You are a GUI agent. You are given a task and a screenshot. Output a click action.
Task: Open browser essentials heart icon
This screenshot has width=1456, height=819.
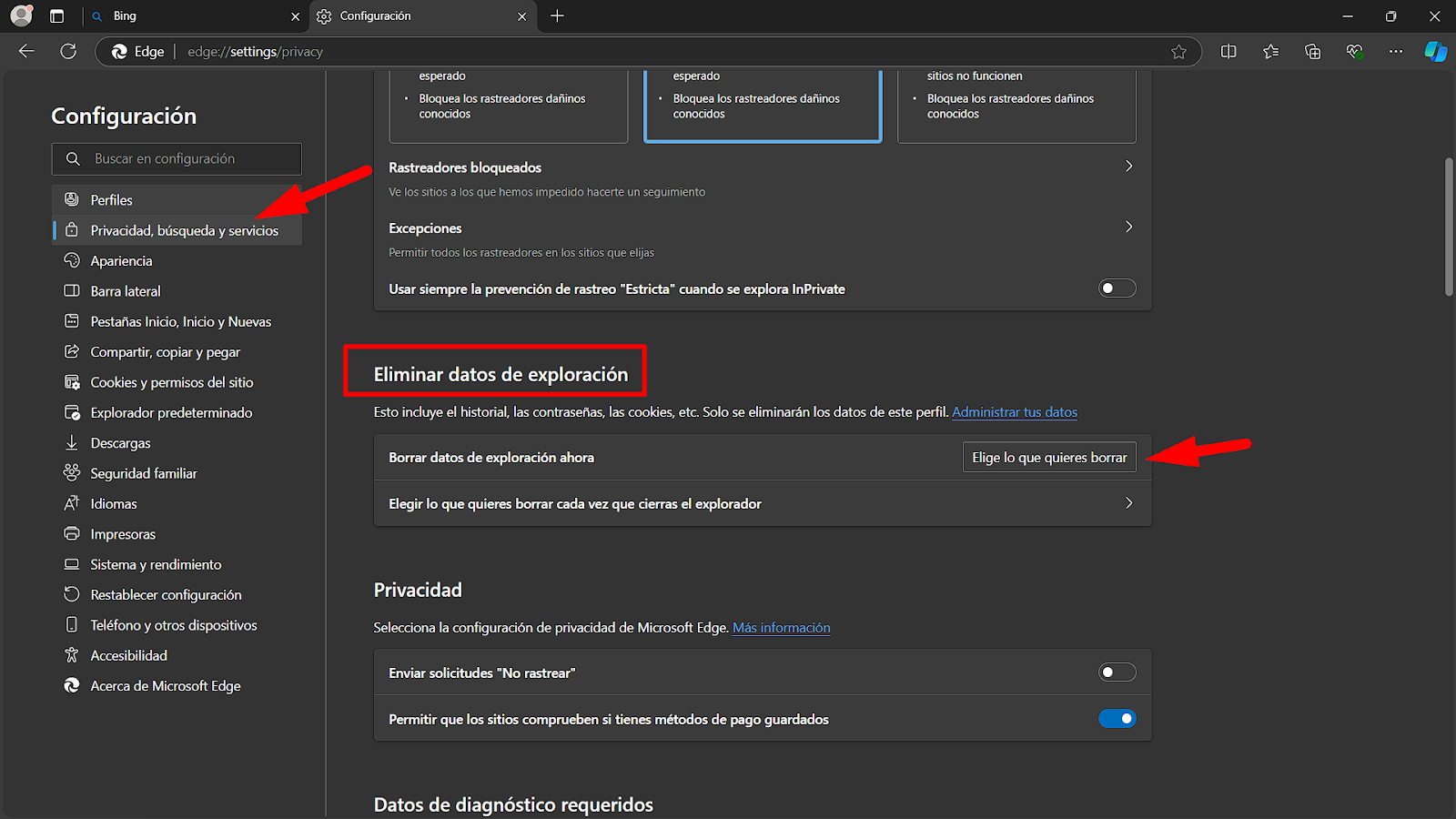(x=1354, y=52)
